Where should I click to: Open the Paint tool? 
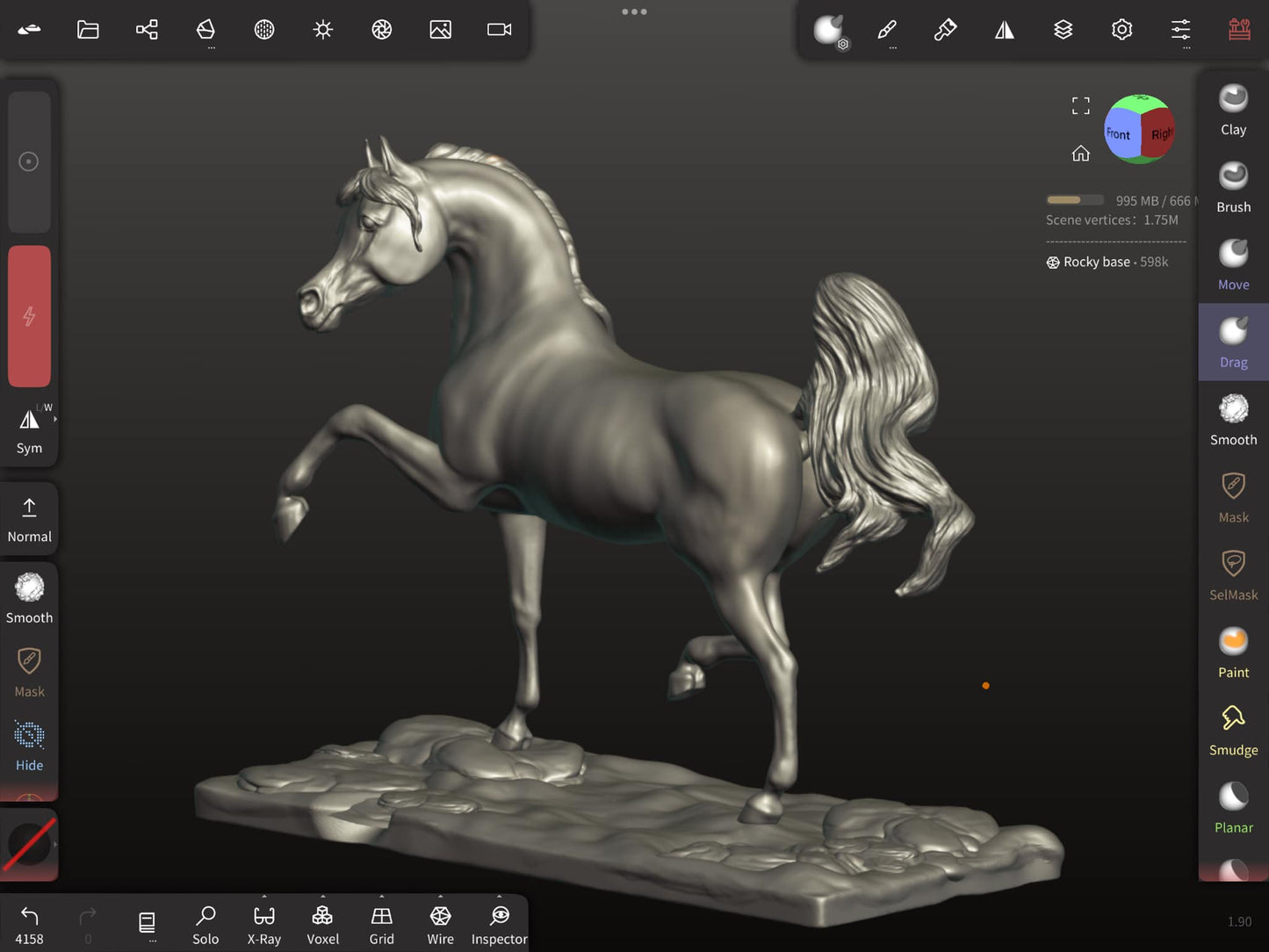point(1233,653)
